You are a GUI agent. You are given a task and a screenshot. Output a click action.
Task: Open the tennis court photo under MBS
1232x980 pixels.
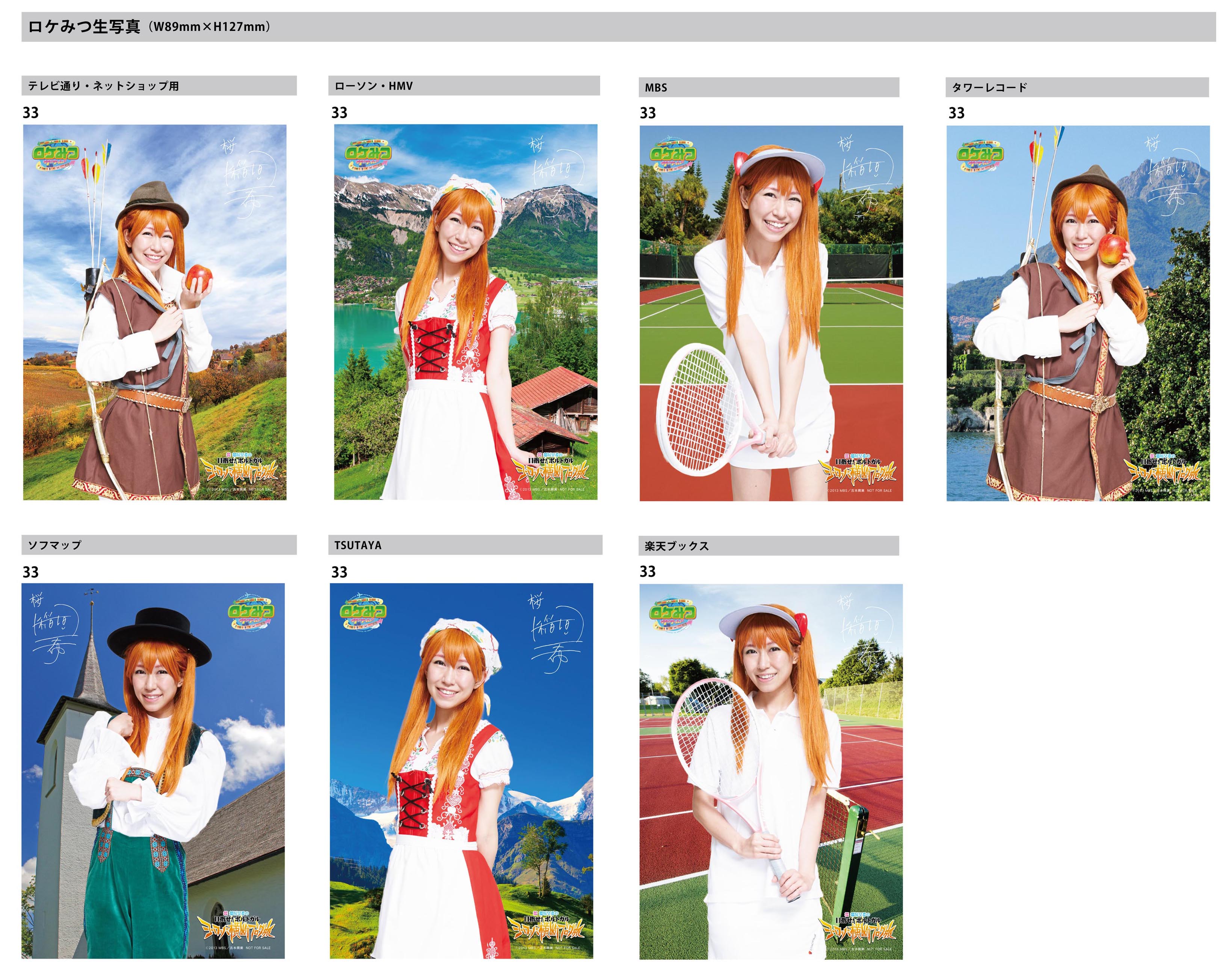click(x=771, y=313)
